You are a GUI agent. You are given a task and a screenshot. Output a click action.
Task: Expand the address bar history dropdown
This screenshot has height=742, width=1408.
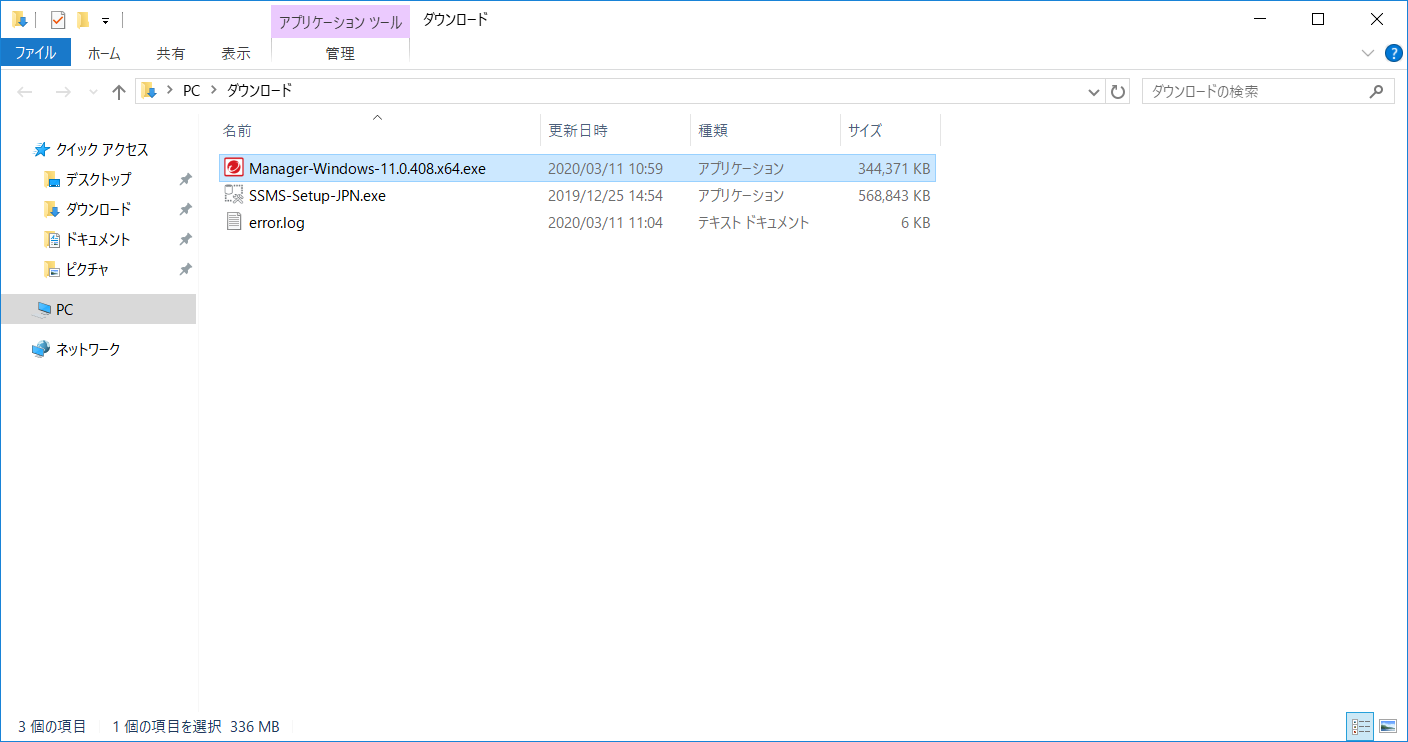[1094, 91]
